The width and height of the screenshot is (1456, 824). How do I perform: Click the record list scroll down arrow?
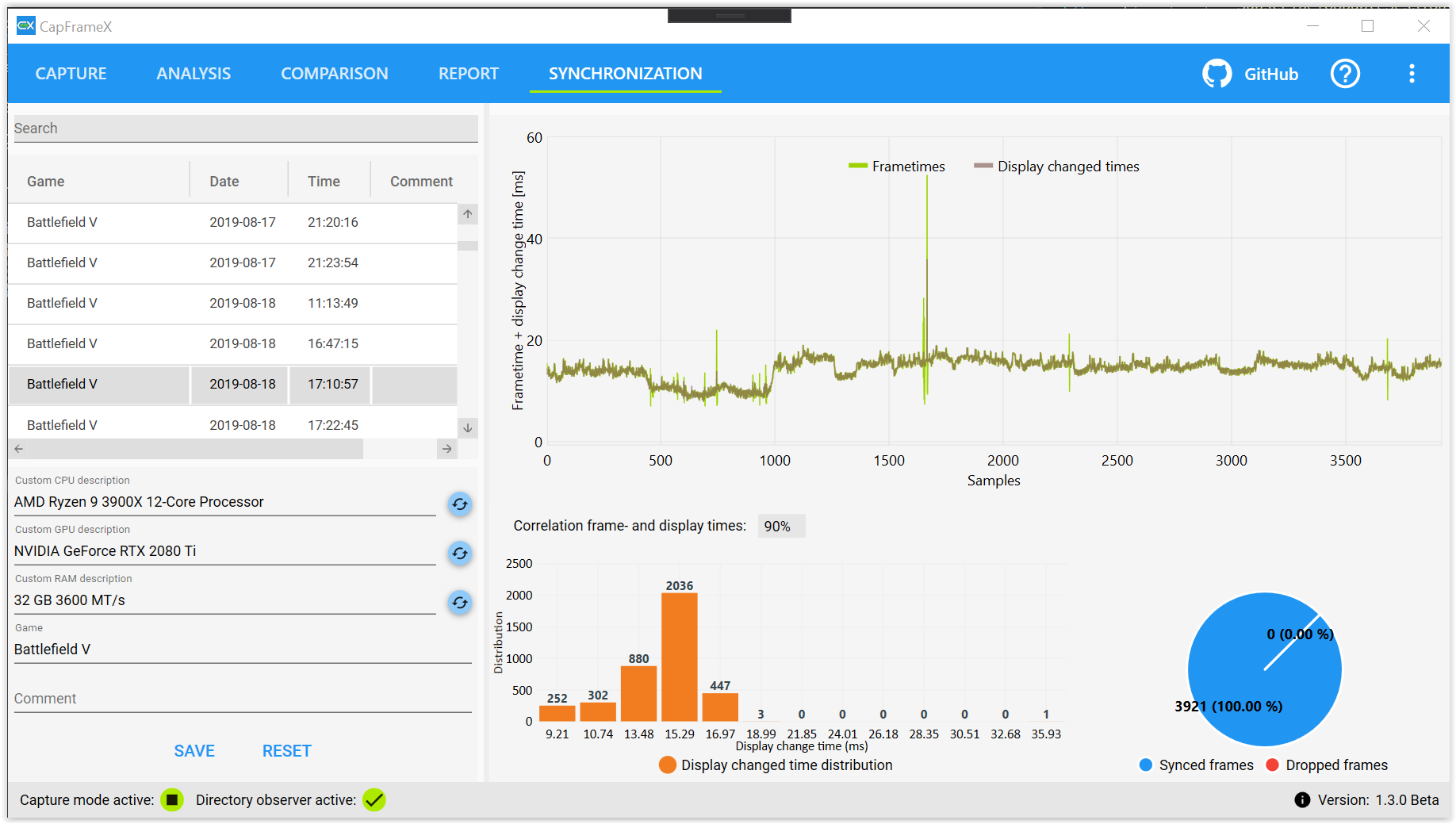coord(468,427)
